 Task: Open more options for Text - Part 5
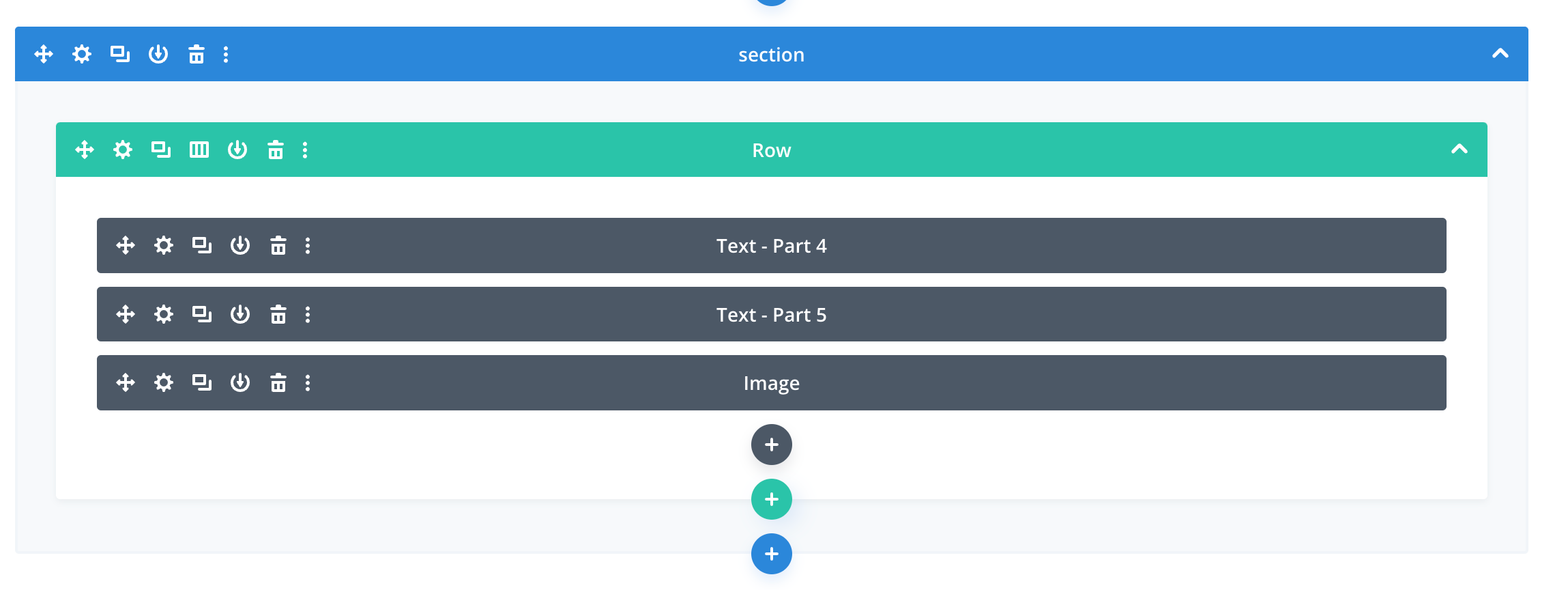[x=308, y=314]
